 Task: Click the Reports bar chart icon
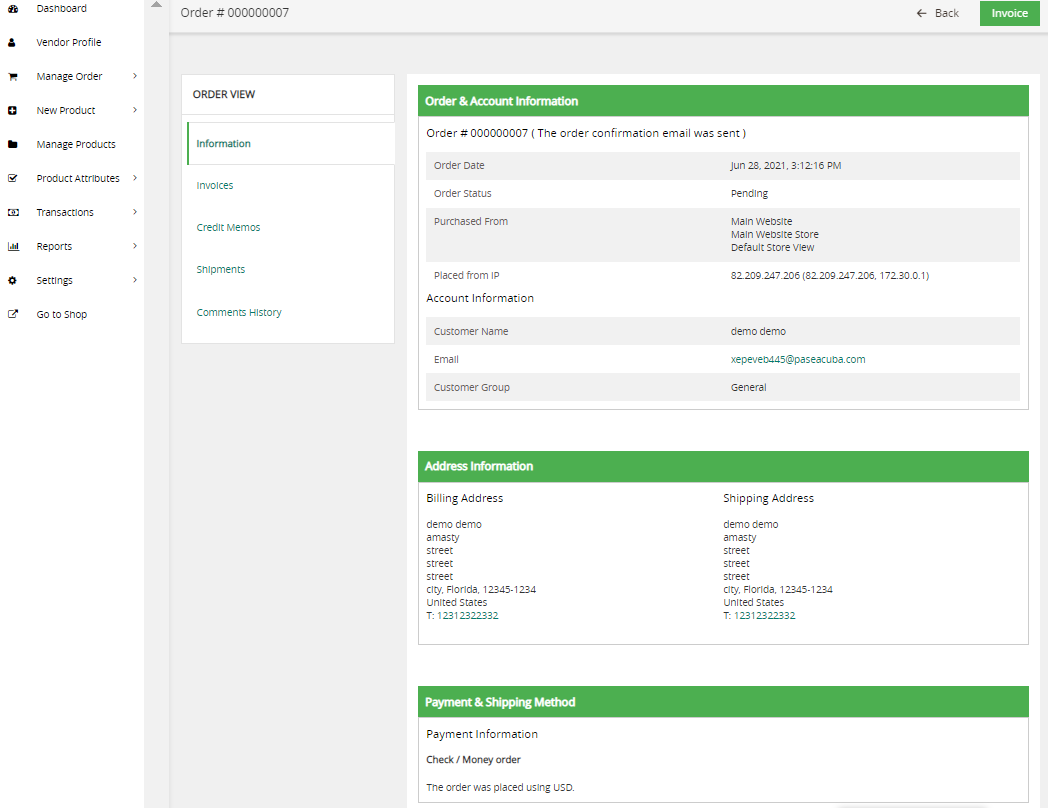[x=13, y=247]
